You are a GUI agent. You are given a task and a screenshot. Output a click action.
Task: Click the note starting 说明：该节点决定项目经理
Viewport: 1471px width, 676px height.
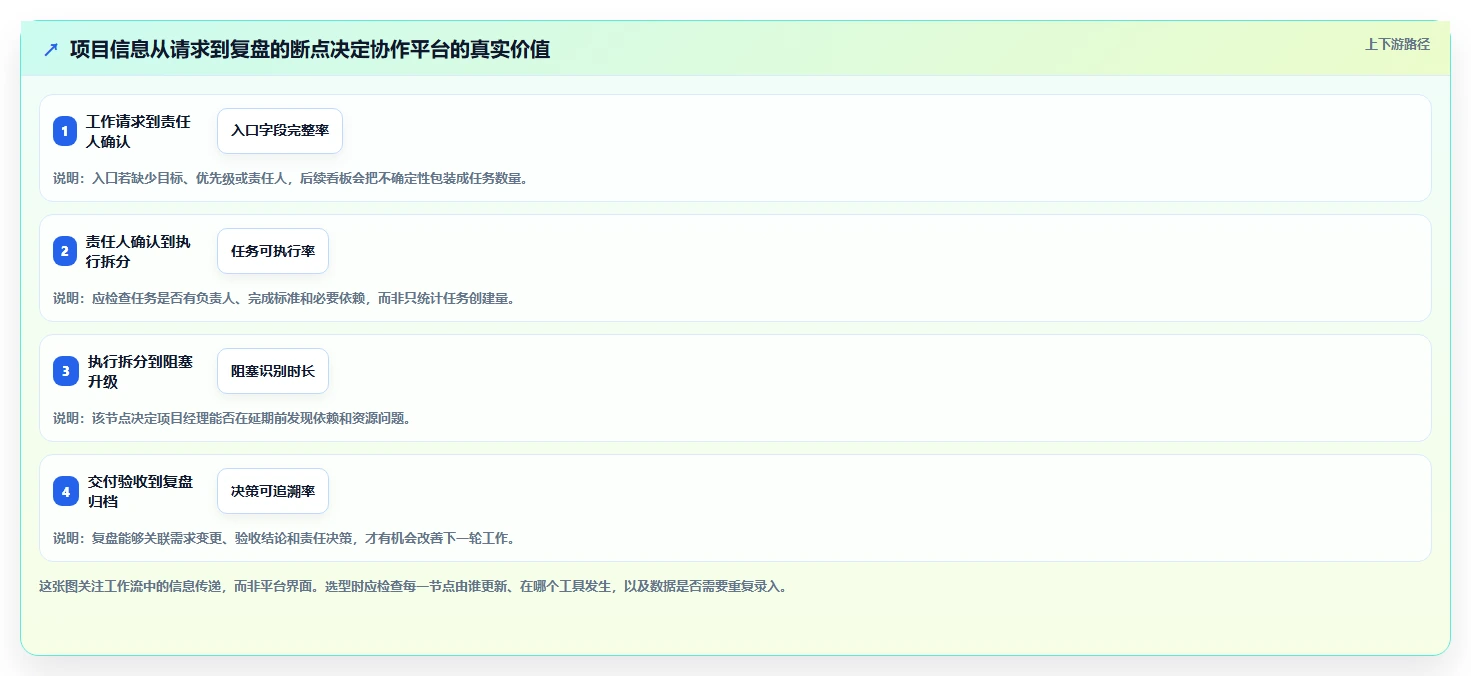pyautogui.click(x=232, y=418)
